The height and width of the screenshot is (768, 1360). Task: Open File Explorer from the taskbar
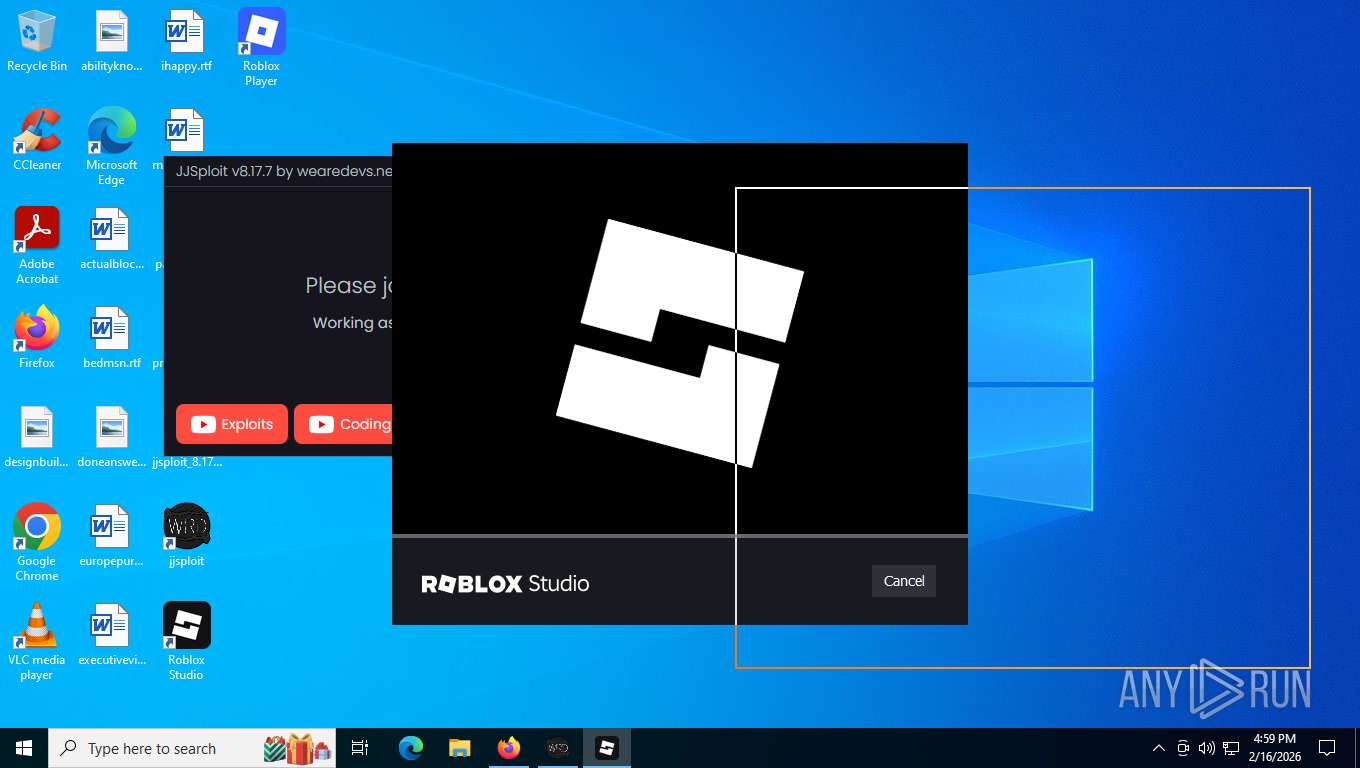(459, 748)
